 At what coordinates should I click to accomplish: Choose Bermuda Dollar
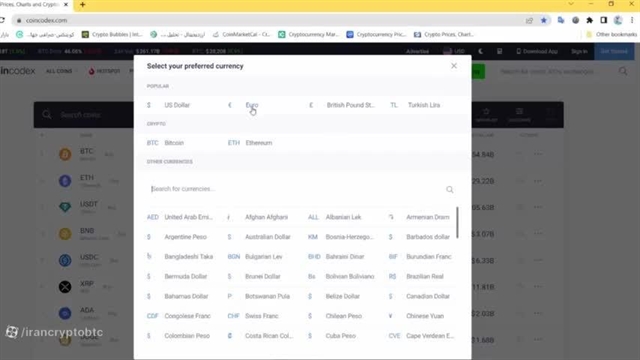point(185,276)
